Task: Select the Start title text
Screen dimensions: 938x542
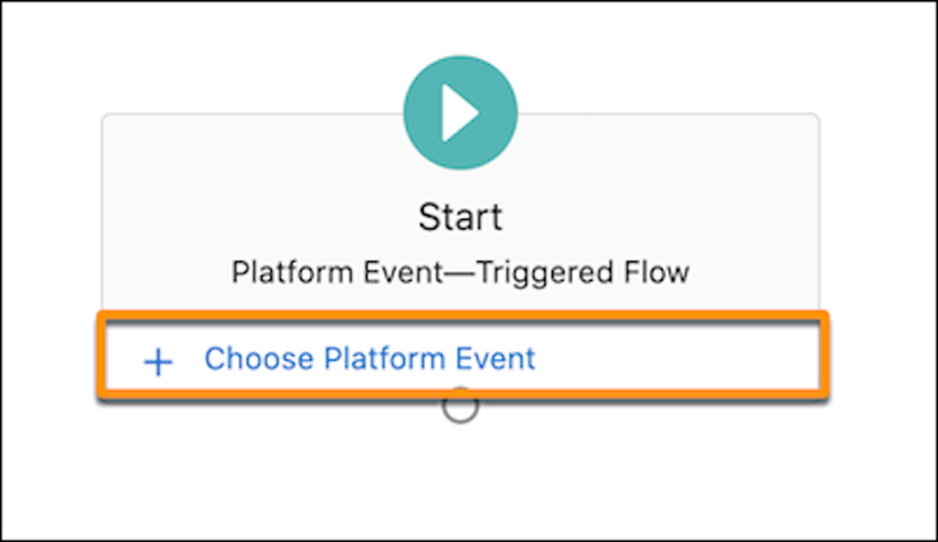Action: [460, 217]
